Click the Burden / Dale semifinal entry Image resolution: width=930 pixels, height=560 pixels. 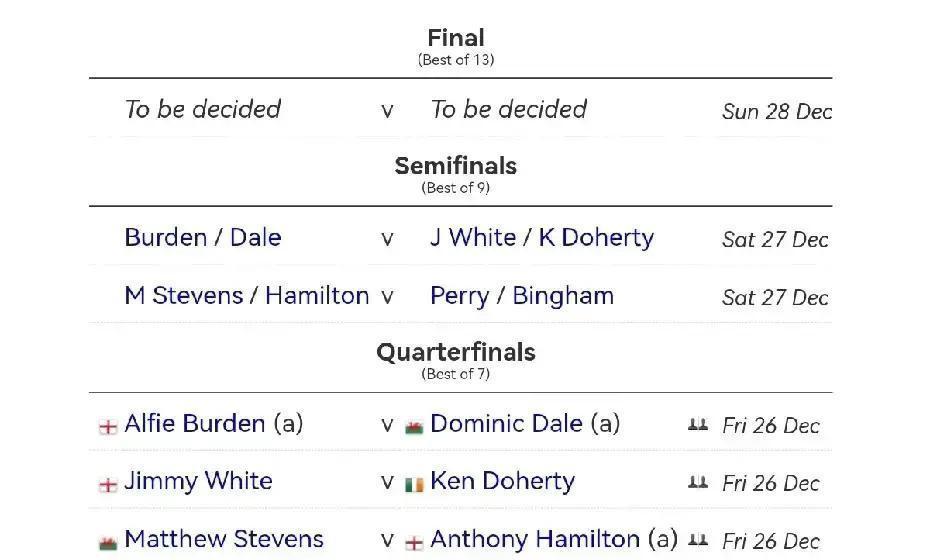pos(203,238)
